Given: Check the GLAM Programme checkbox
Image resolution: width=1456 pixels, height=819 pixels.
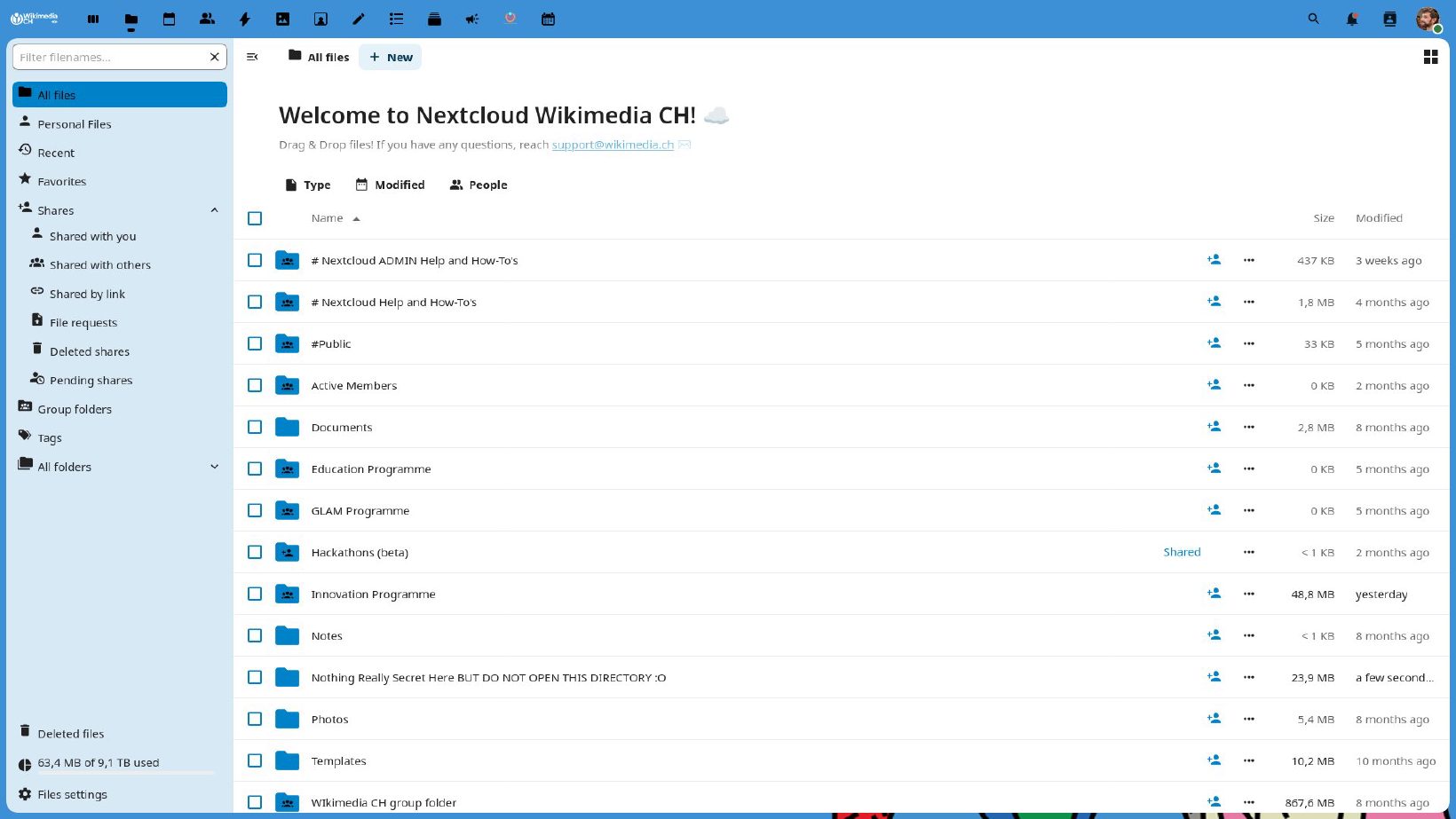Looking at the screenshot, I should click(255, 510).
